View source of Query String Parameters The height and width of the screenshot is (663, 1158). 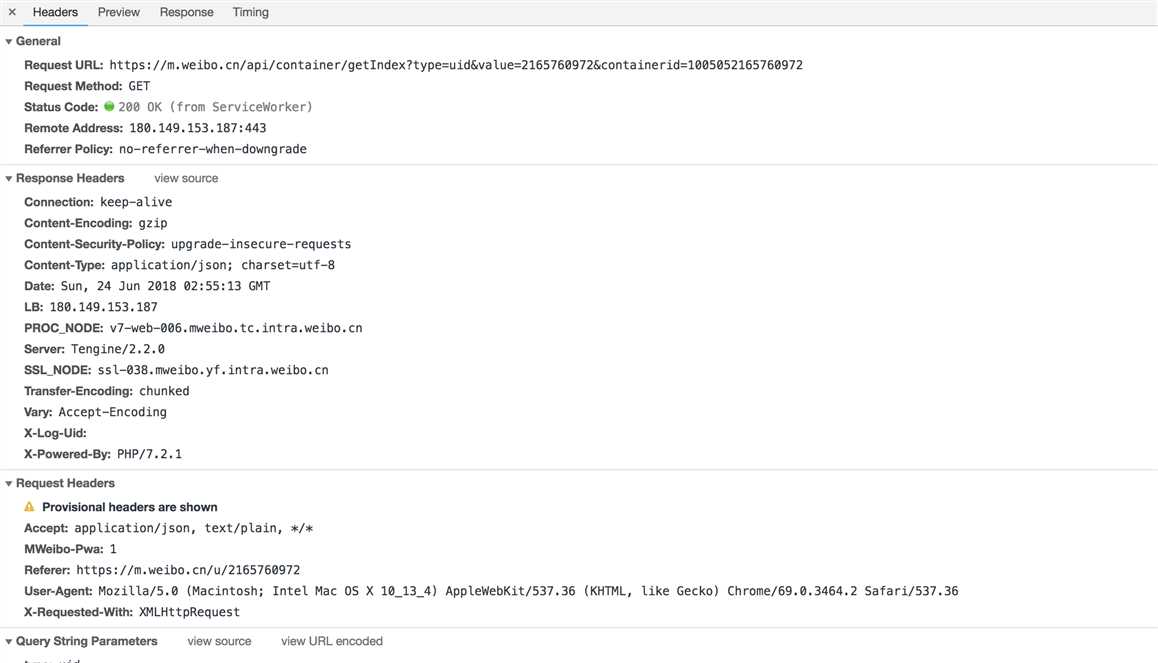point(219,642)
